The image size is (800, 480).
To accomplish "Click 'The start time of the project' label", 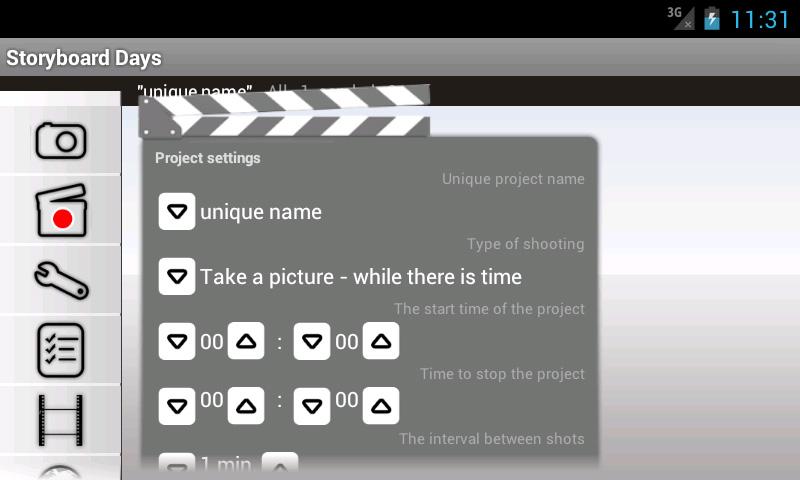I will click(489, 309).
